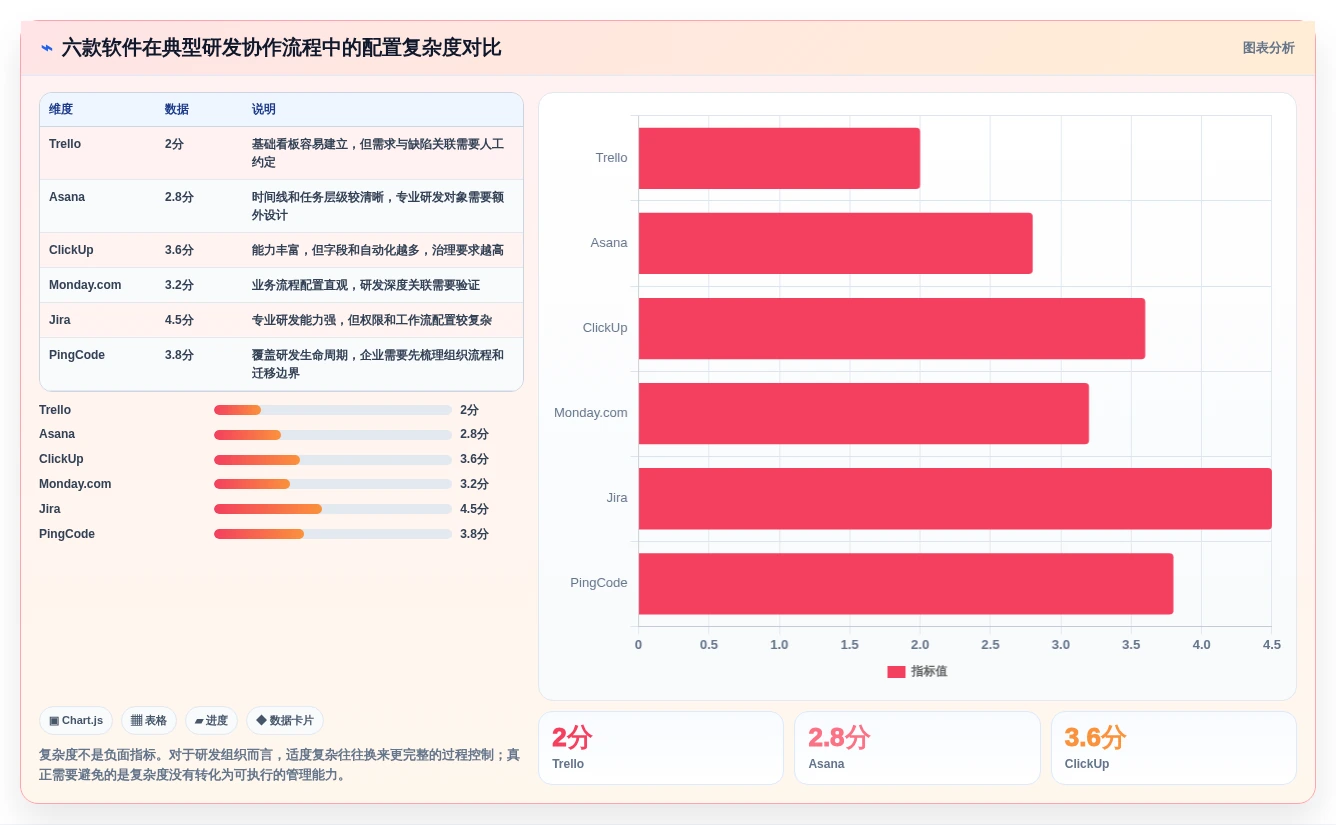
Task: Click the 4.5 tick on the x-axis
Action: point(1272,645)
